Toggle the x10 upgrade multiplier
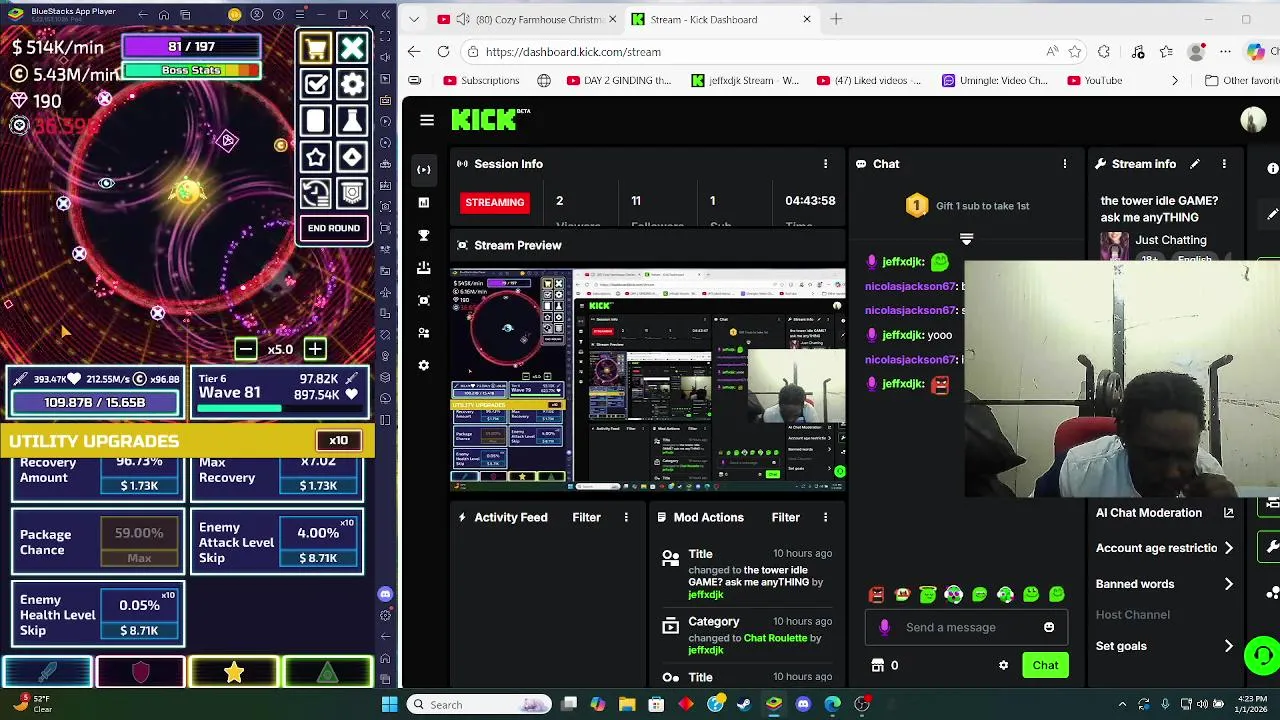 point(338,441)
